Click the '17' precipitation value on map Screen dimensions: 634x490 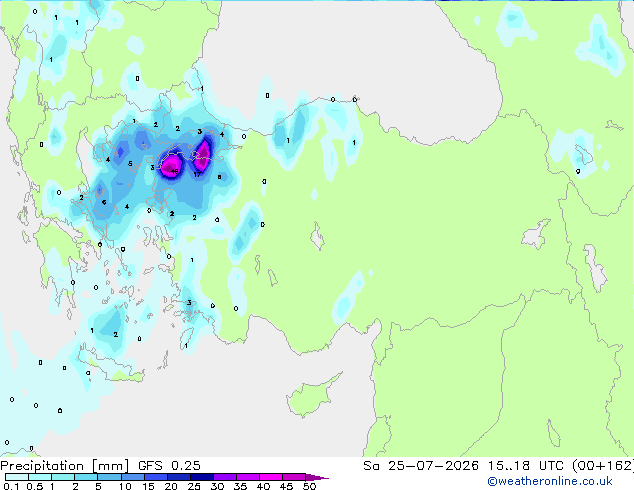pyautogui.click(x=197, y=175)
